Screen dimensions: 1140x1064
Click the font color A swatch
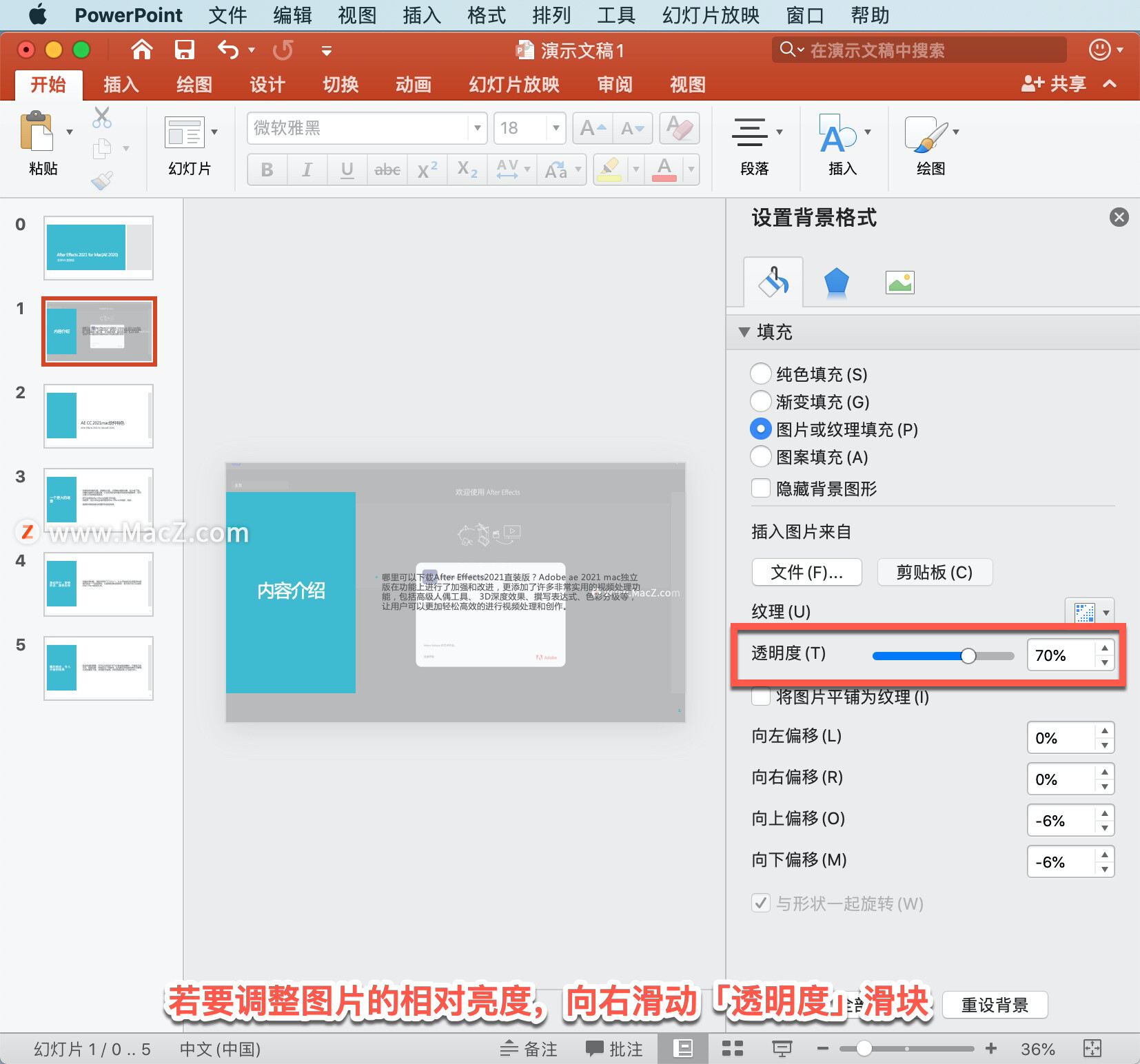[664, 170]
